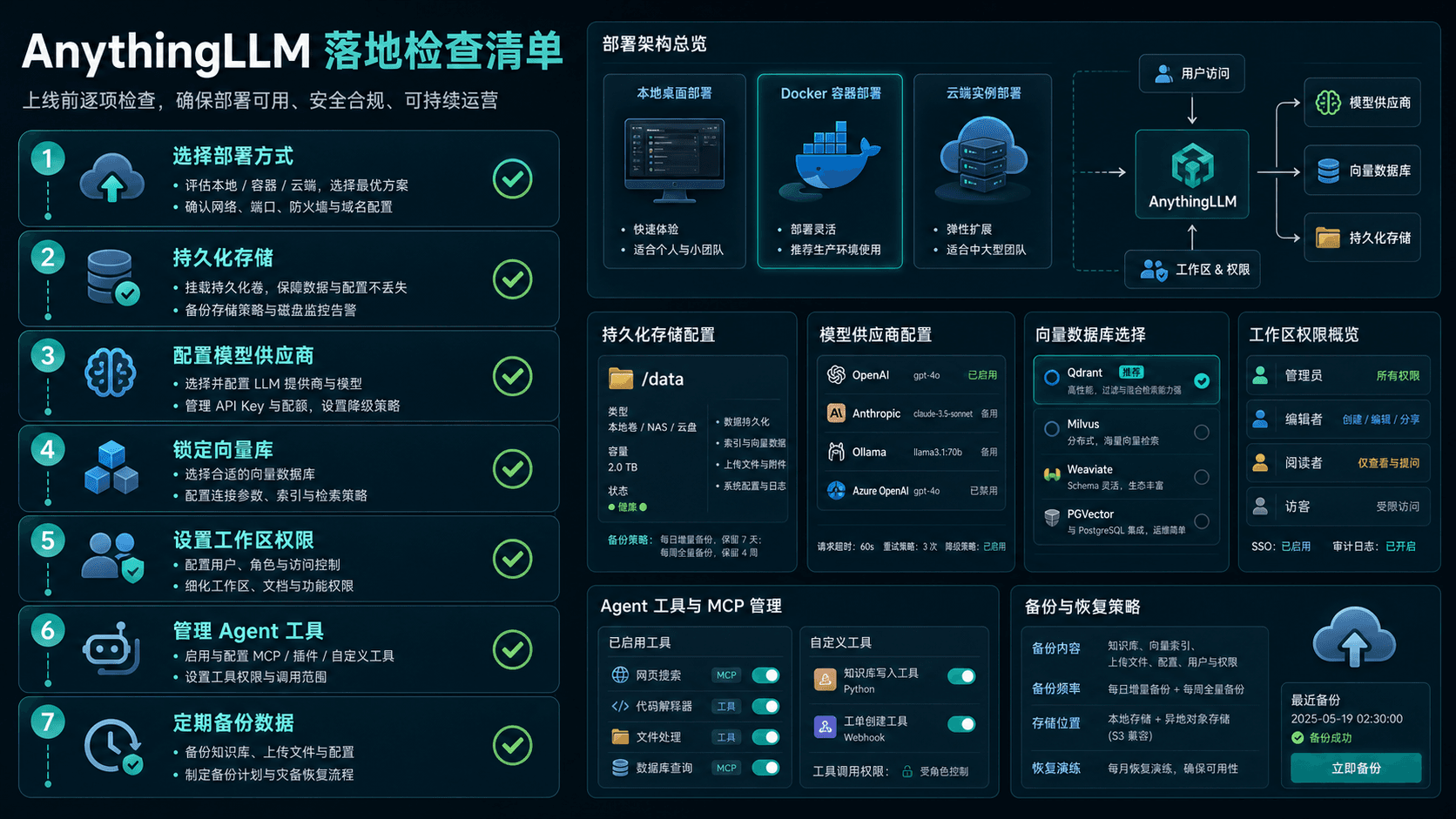Click the clock icon beside 定期备份数据

pyautogui.click(x=112, y=746)
